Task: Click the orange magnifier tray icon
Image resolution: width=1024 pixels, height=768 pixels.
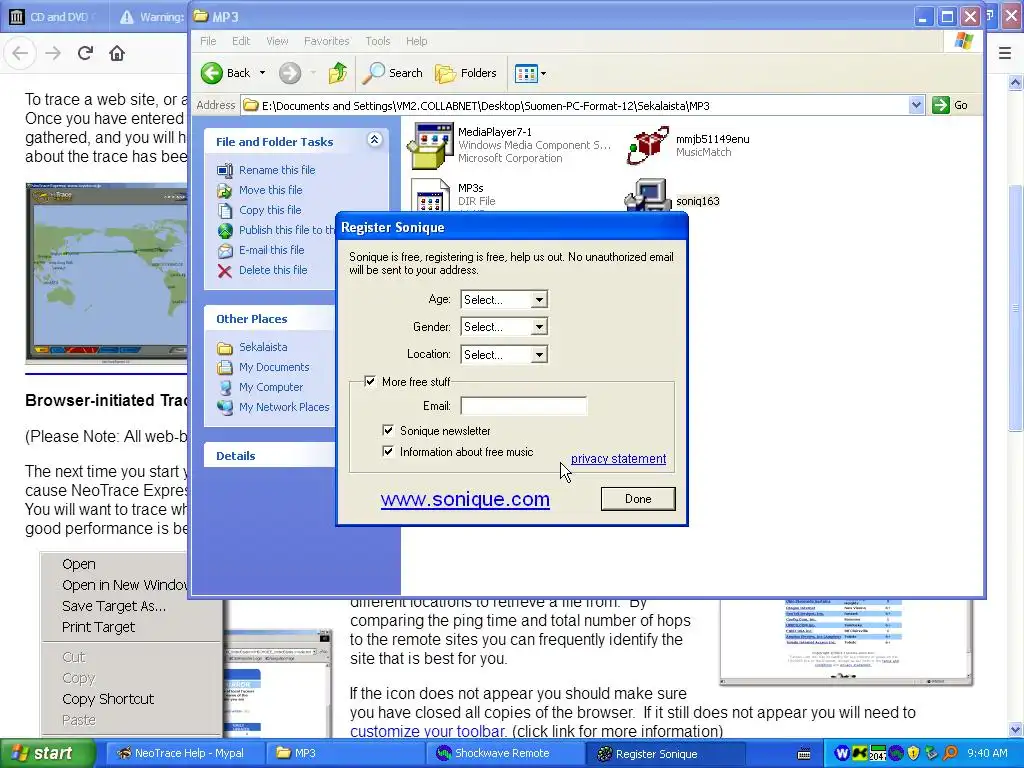Action: click(x=950, y=753)
